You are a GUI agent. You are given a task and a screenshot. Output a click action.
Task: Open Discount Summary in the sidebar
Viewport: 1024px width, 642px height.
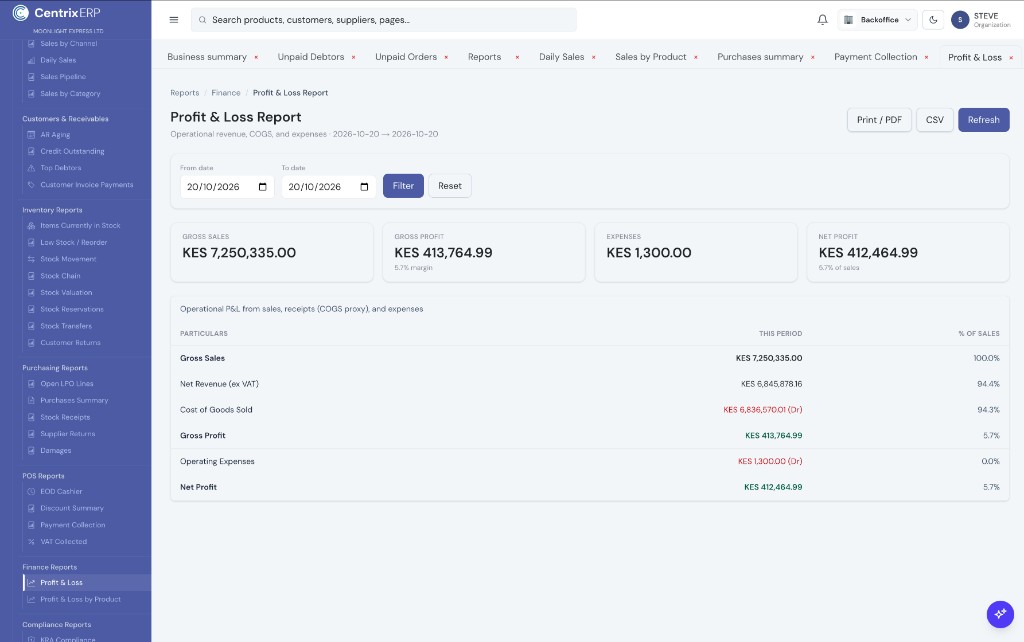tap(72, 508)
